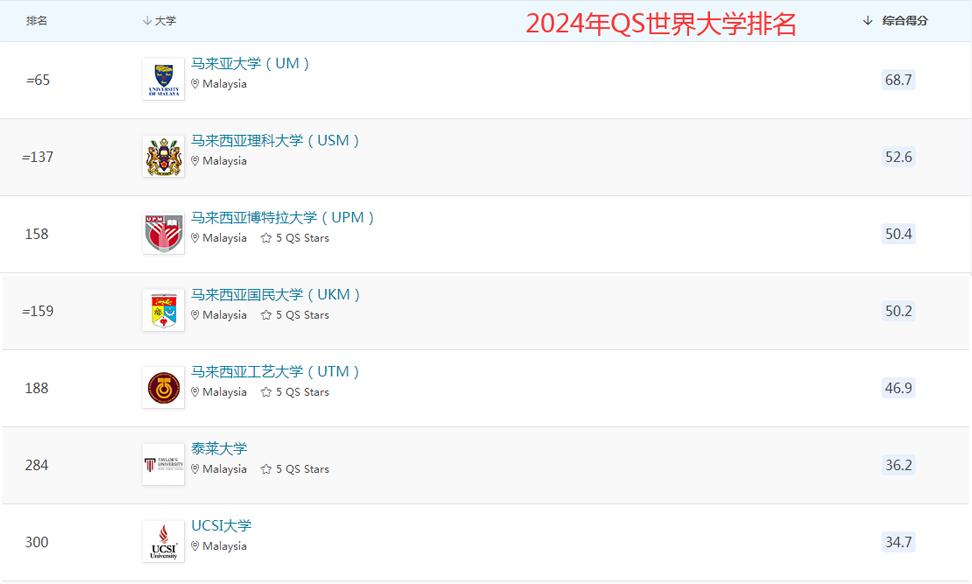Click location pin icon in 泰莱大学 row
This screenshot has width=972, height=584.
(x=195, y=469)
